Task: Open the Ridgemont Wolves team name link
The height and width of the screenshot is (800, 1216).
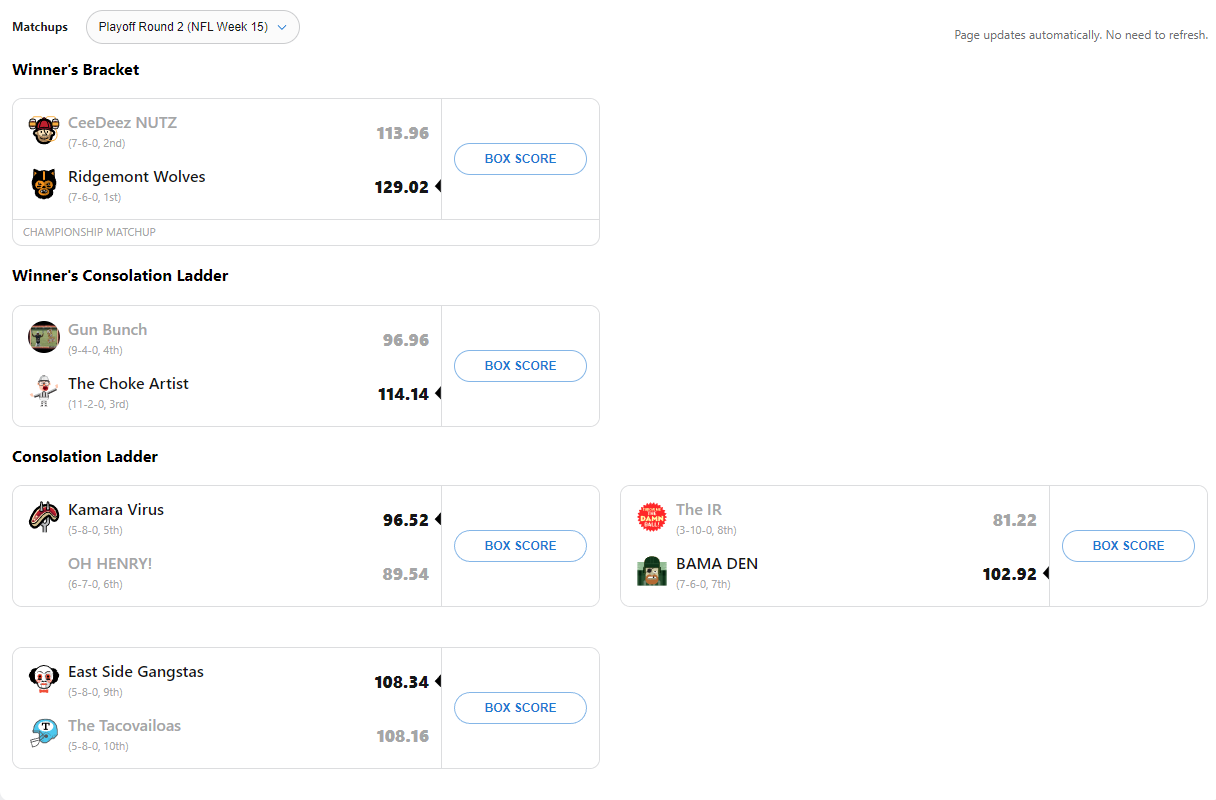Action: (137, 177)
